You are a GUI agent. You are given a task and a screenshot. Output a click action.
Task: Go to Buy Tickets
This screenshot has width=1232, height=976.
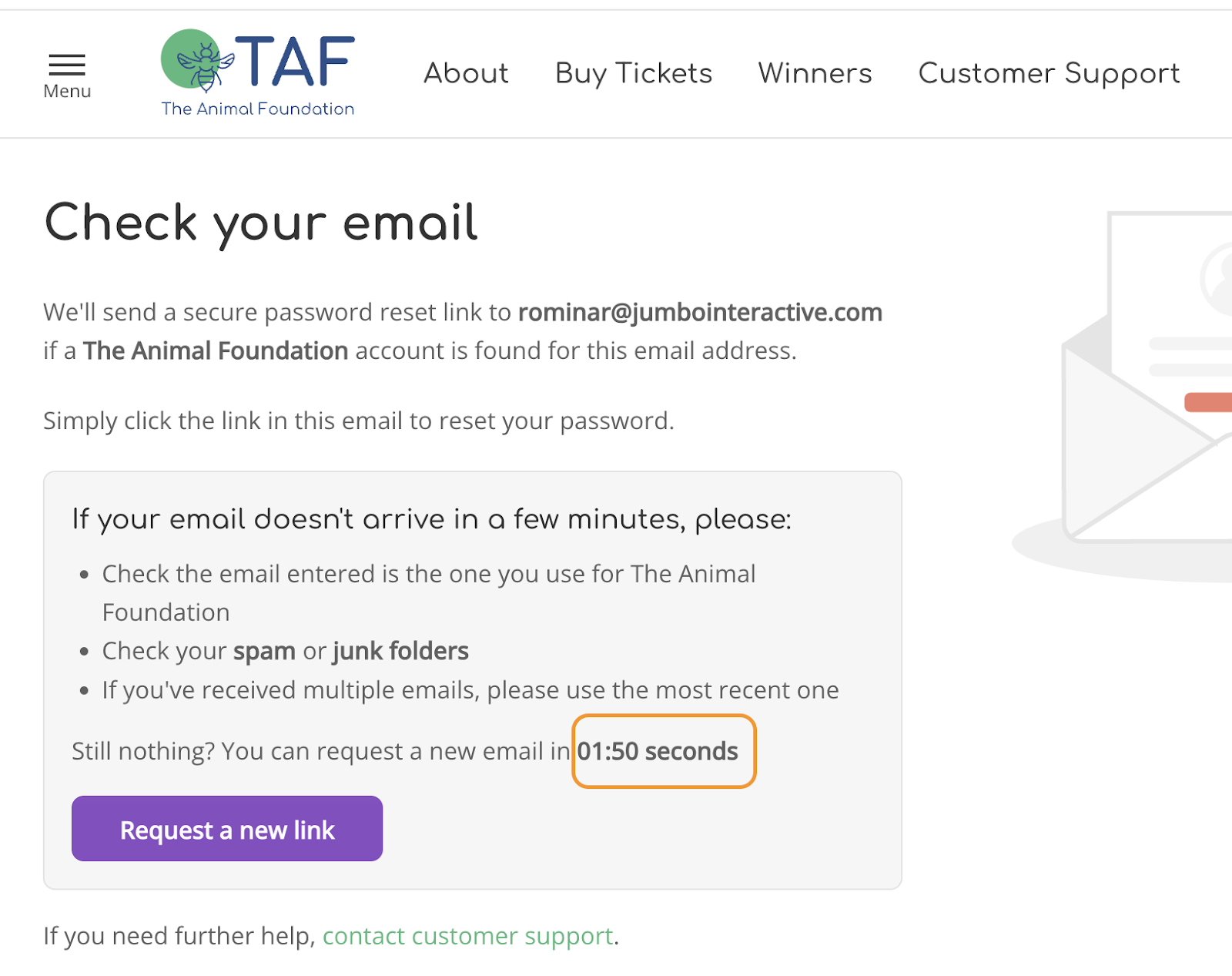634,73
